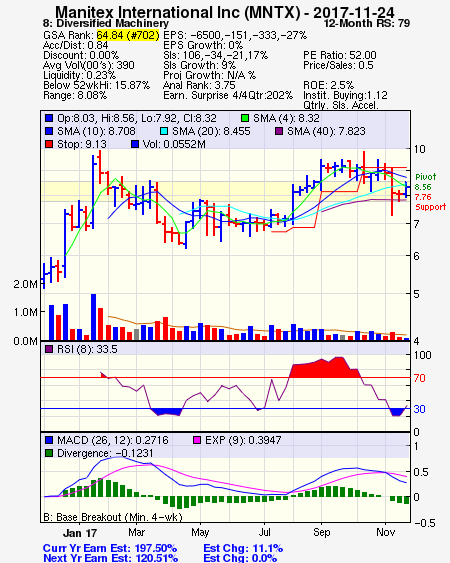Click the Pivot 8.56 label
The height and width of the screenshot is (563, 450).
coord(425,182)
